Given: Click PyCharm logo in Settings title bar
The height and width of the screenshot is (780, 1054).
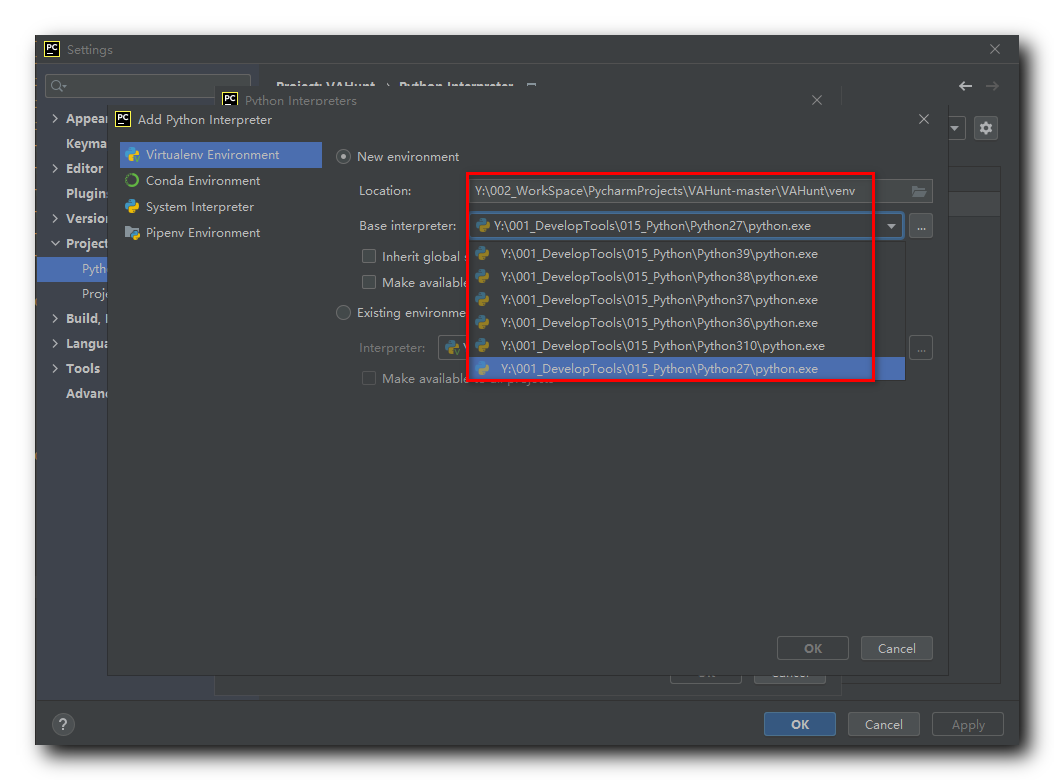Looking at the screenshot, I should pyautogui.click(x=52, y=49).
